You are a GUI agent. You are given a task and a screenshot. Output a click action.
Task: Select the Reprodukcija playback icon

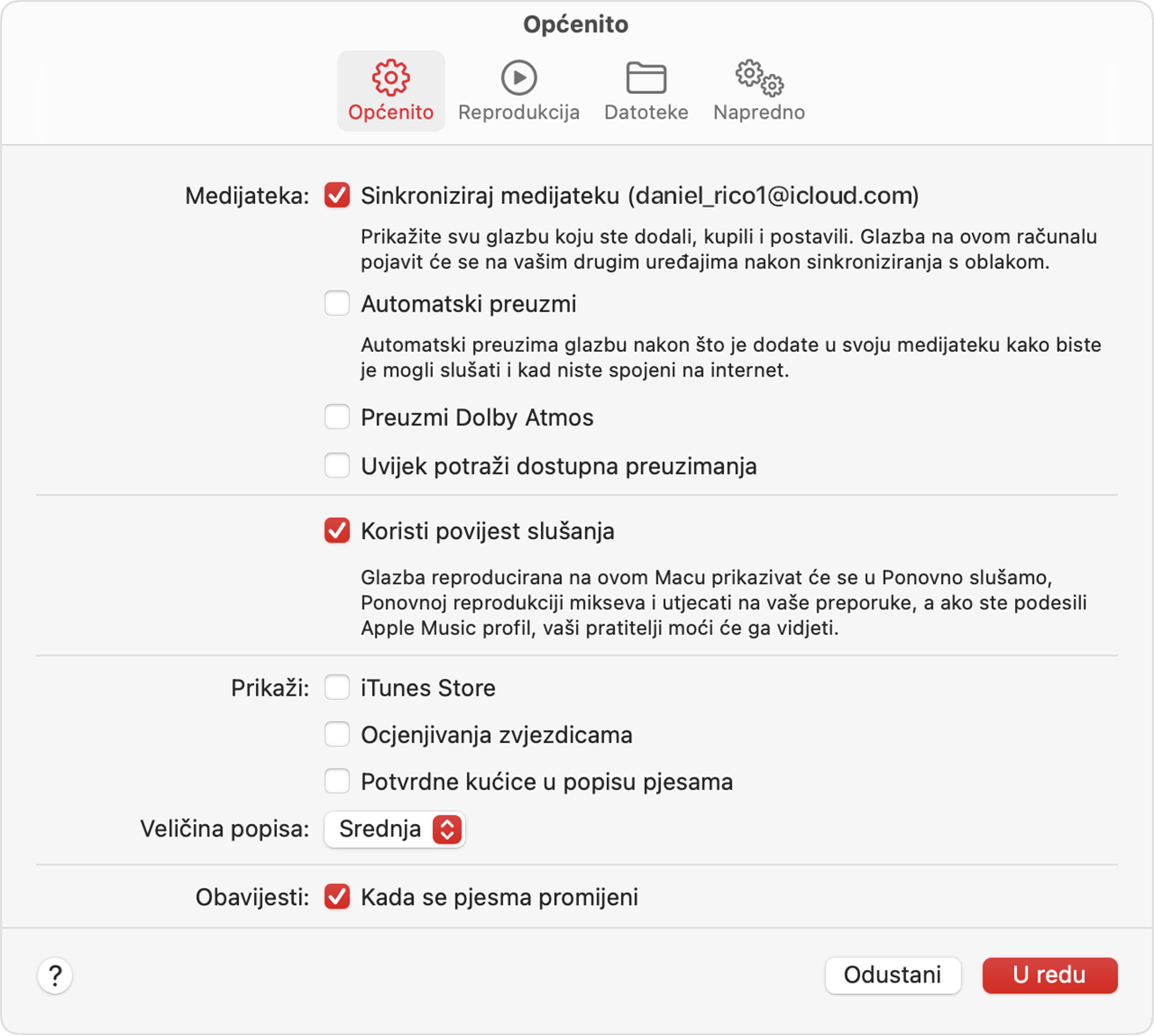point(518,77)
